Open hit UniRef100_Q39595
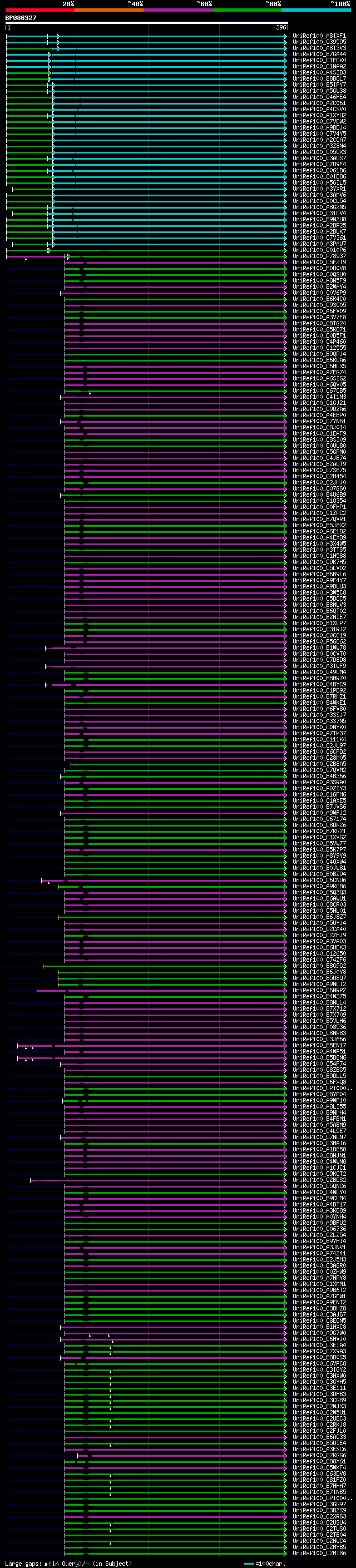The height and width of the screenshot is (1568, 356). [319, 42]
